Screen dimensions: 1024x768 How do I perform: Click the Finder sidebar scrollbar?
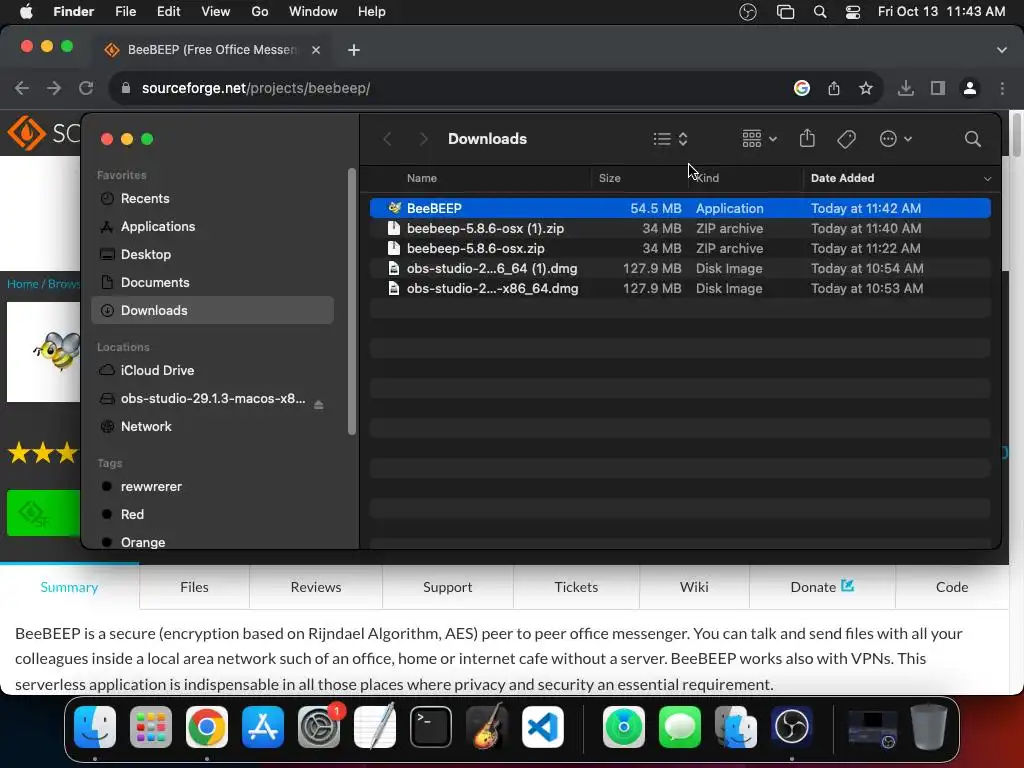click(352, 302)
